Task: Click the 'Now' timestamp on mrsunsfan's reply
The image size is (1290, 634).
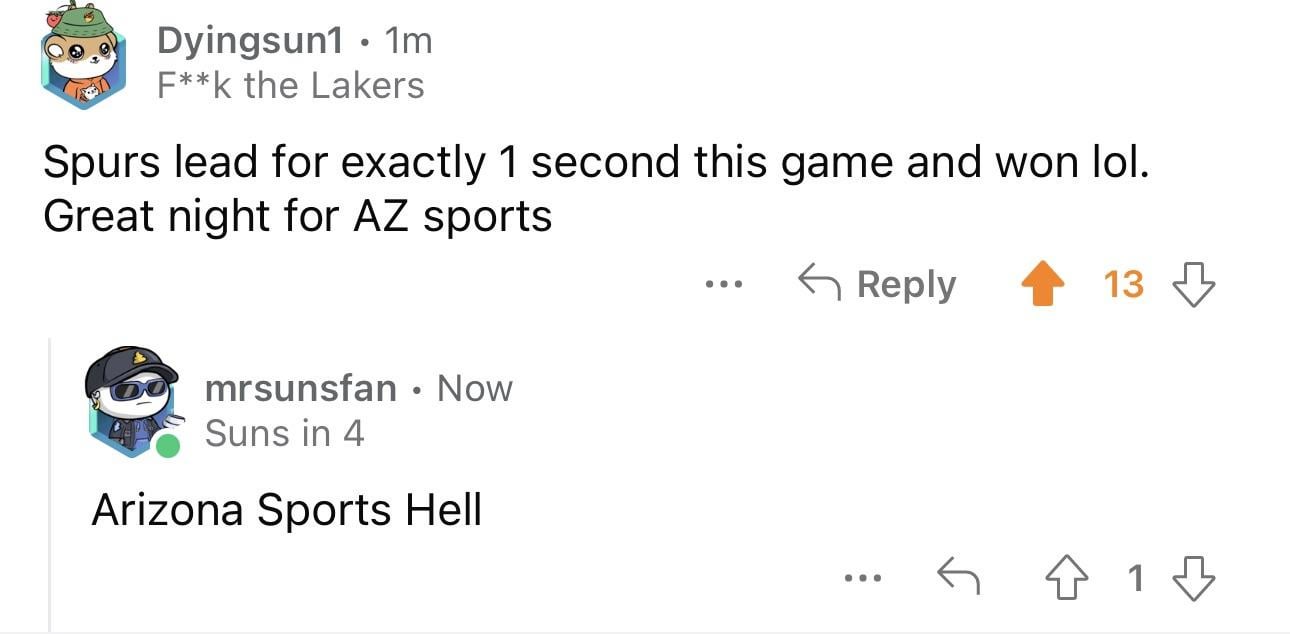Action: tap(475, 388)
